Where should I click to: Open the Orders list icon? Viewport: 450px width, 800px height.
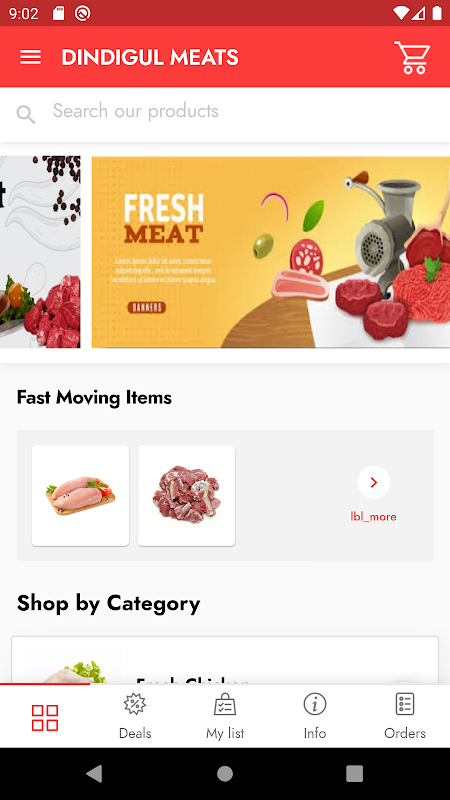click(405, 704)
